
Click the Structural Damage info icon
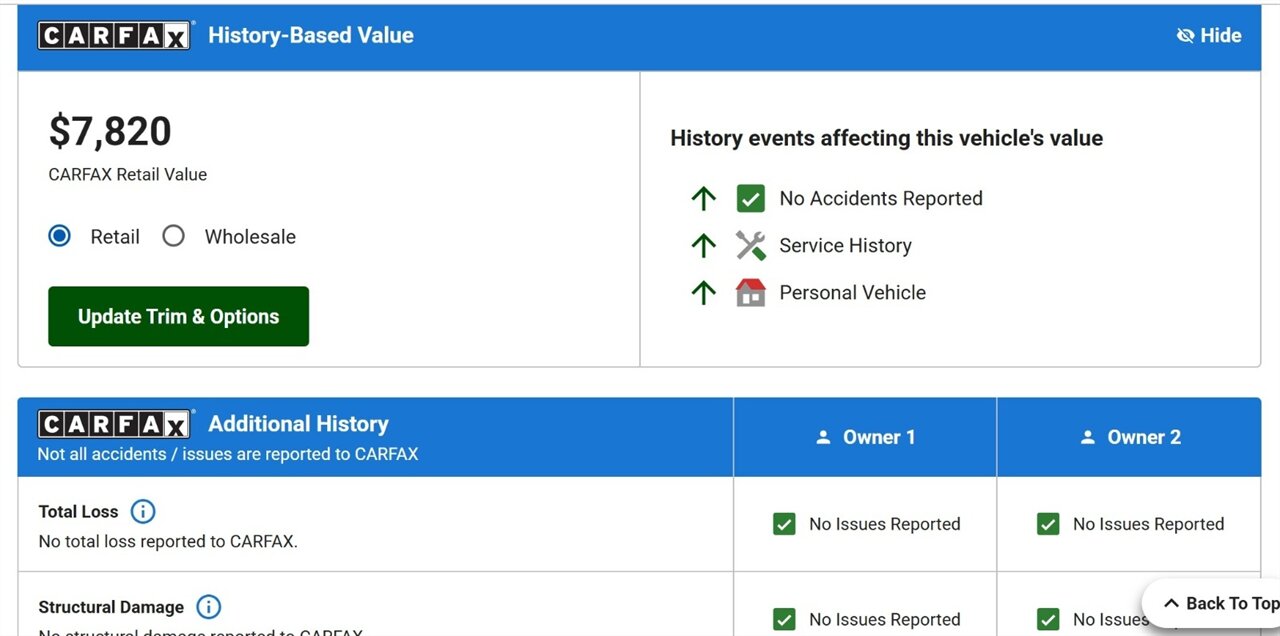click(208, 607)
